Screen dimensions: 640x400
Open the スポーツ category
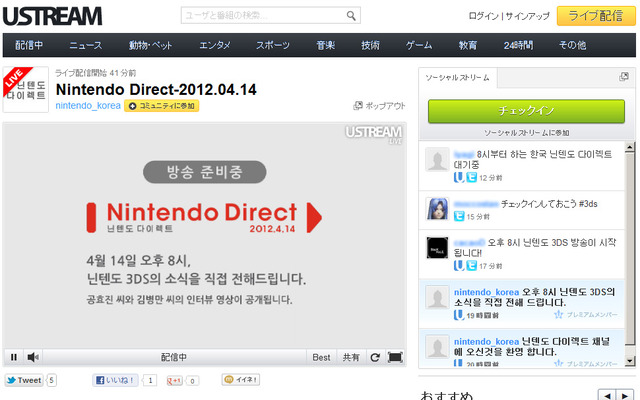273,45
